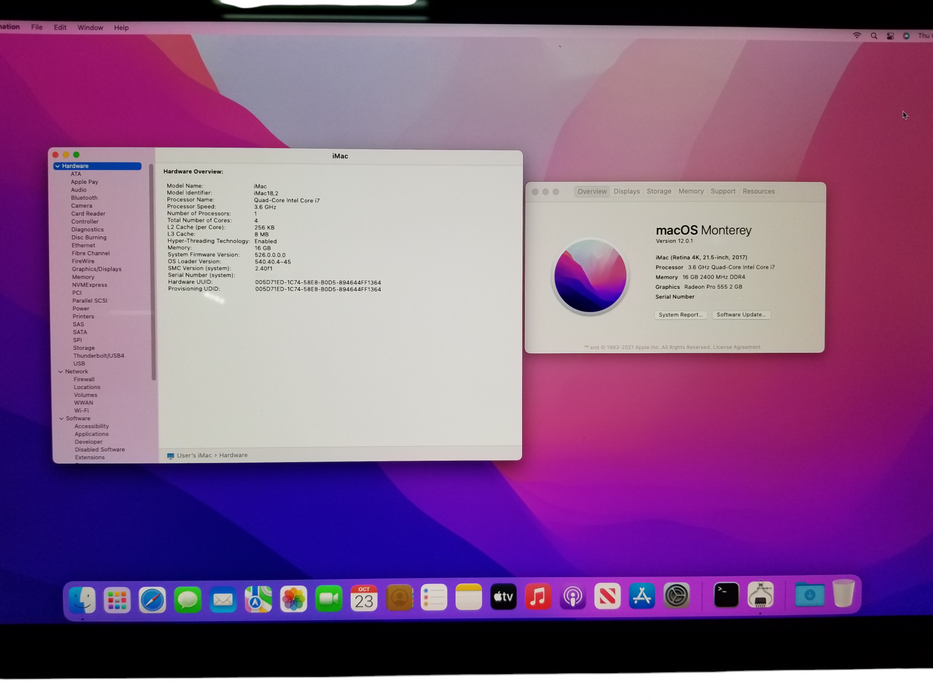Open Calendar showing Oct 23
The height and width of the screenshot is (700, 933).
pos(364,598)
